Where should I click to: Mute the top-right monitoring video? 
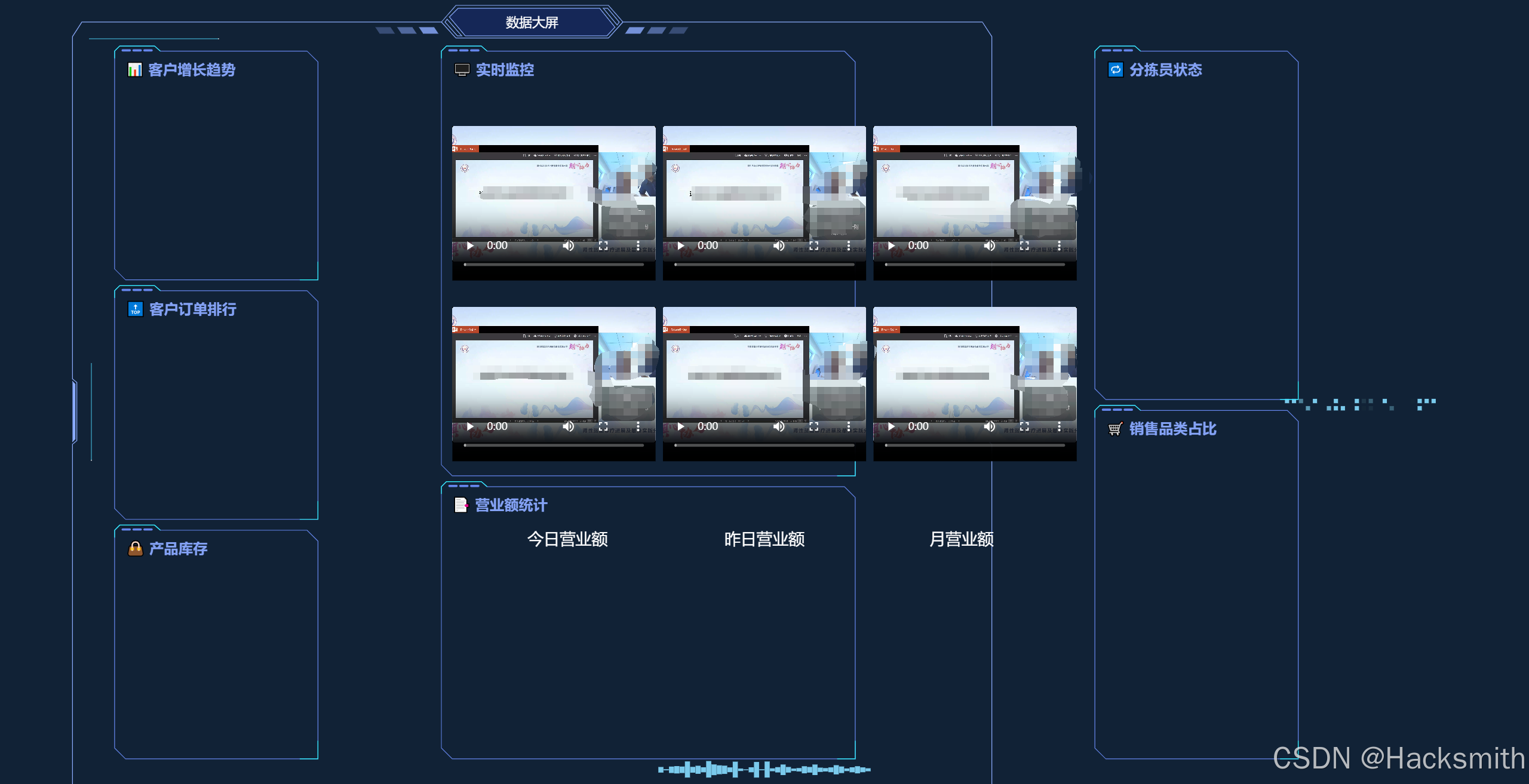coord(989,245)
